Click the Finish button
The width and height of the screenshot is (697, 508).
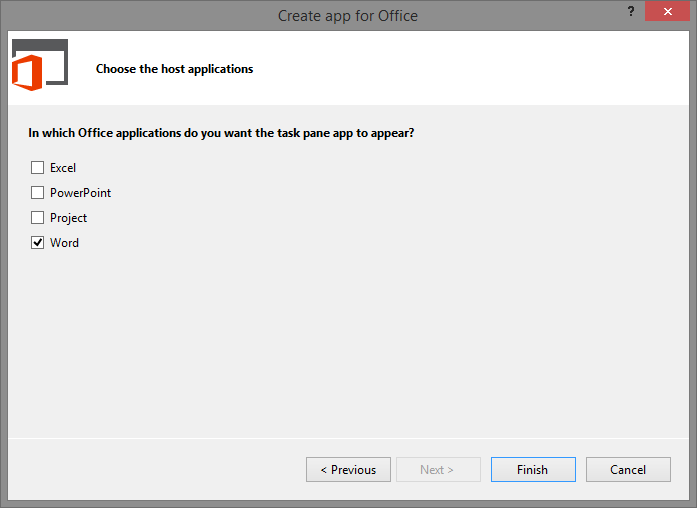(x=533, y=469)
